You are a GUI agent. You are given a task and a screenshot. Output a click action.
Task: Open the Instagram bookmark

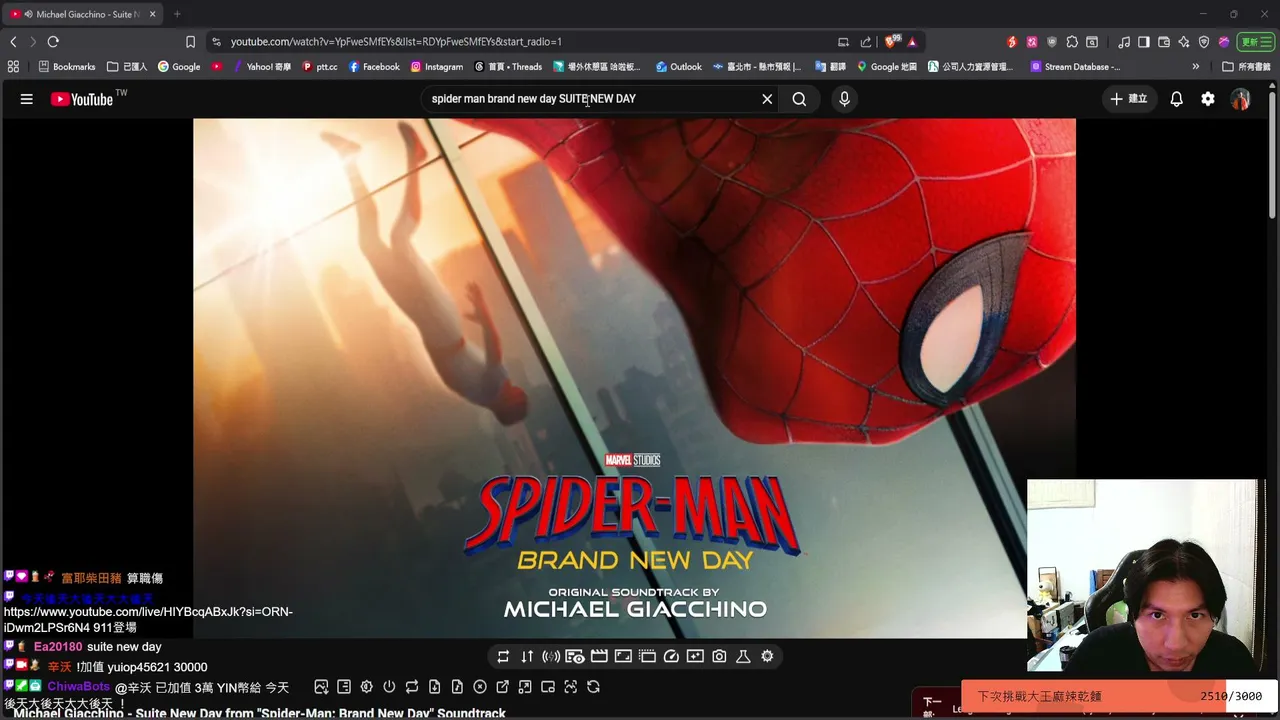[437, 67]
